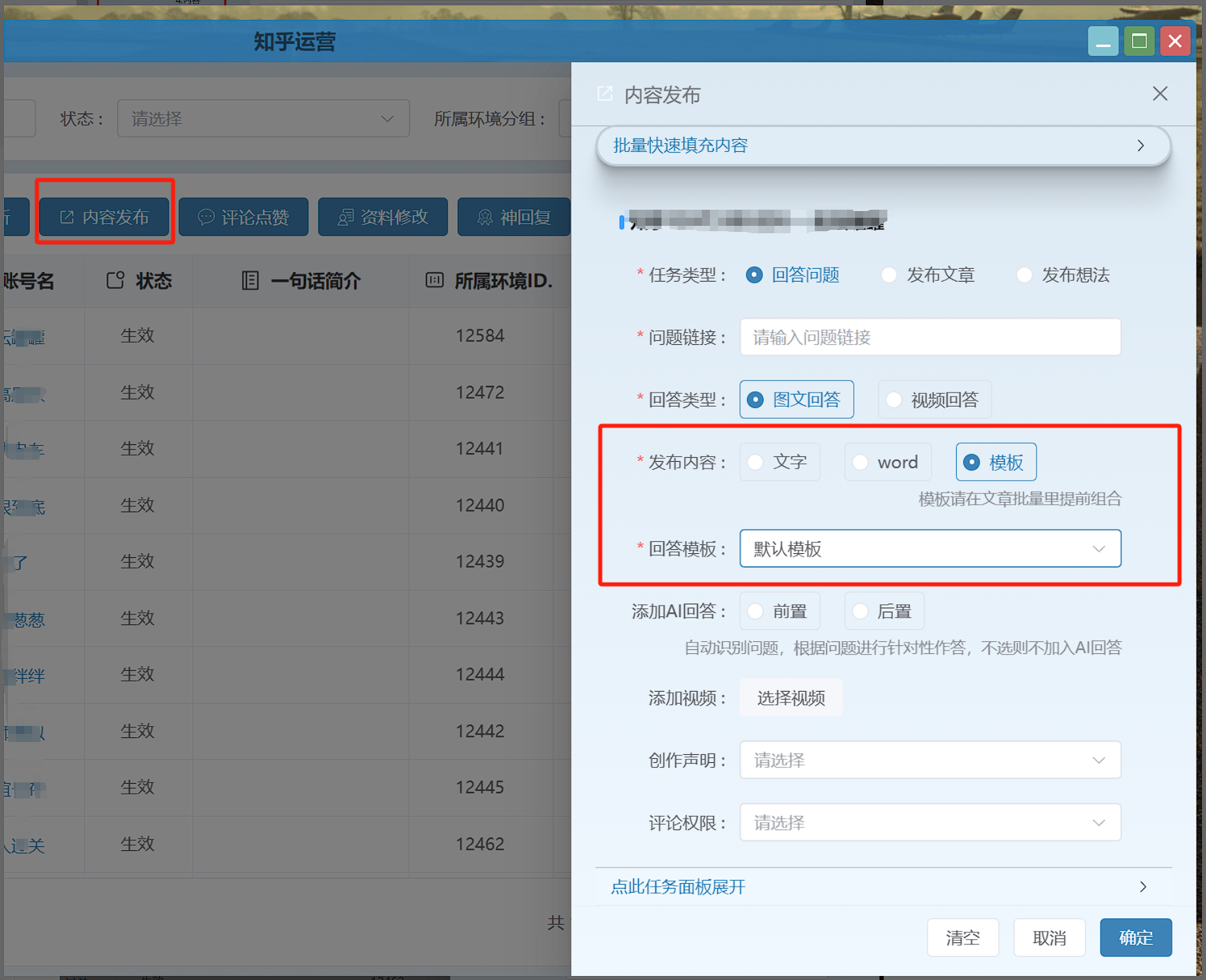Image resolution: width=1206 pixels, height=980 pixels.
Task: Select 模板 as publish content
Action: coord(996,462)
